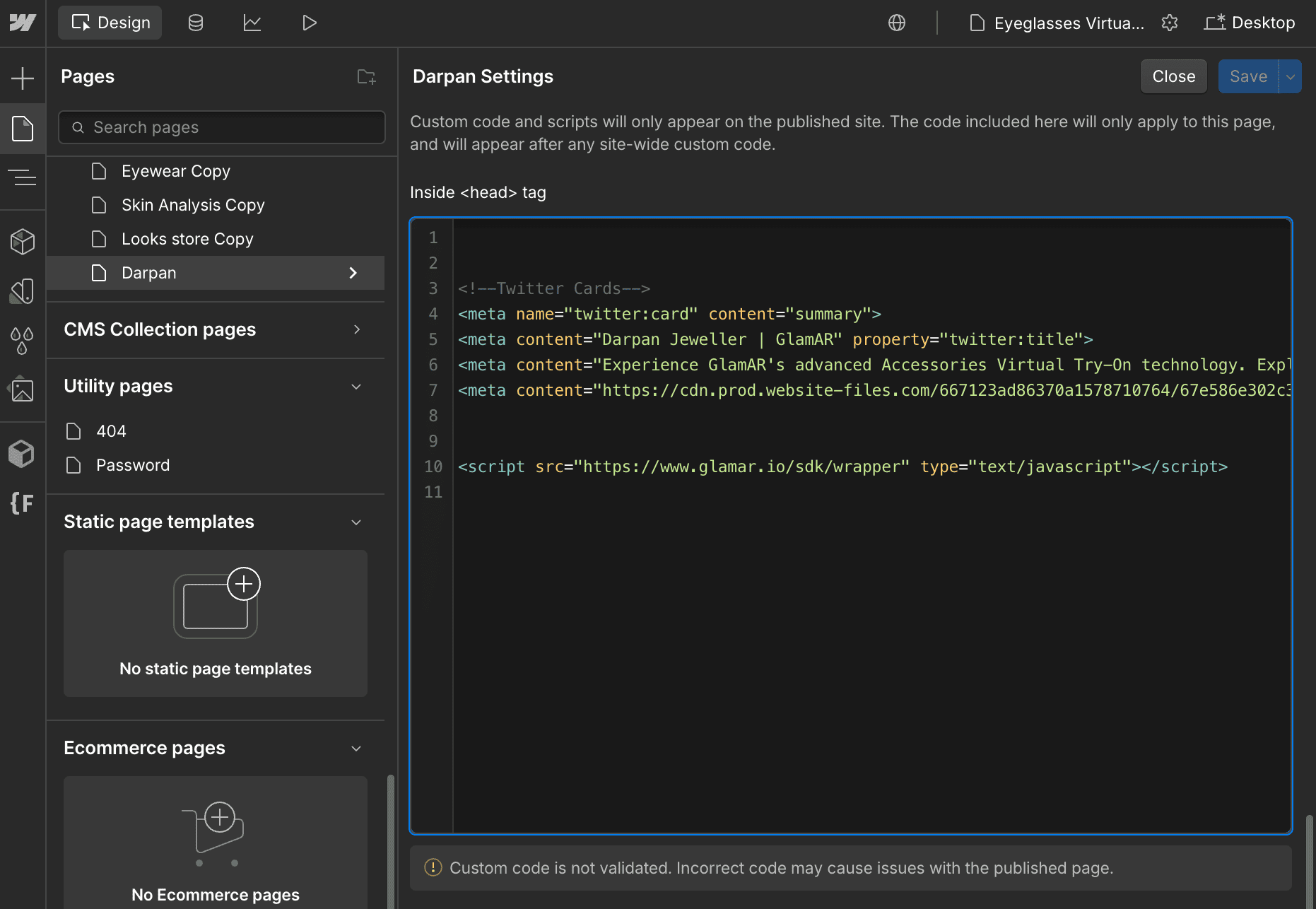Open the Insights chart icon
Screen dimensions: 1316x909
[x=252, y=23]
